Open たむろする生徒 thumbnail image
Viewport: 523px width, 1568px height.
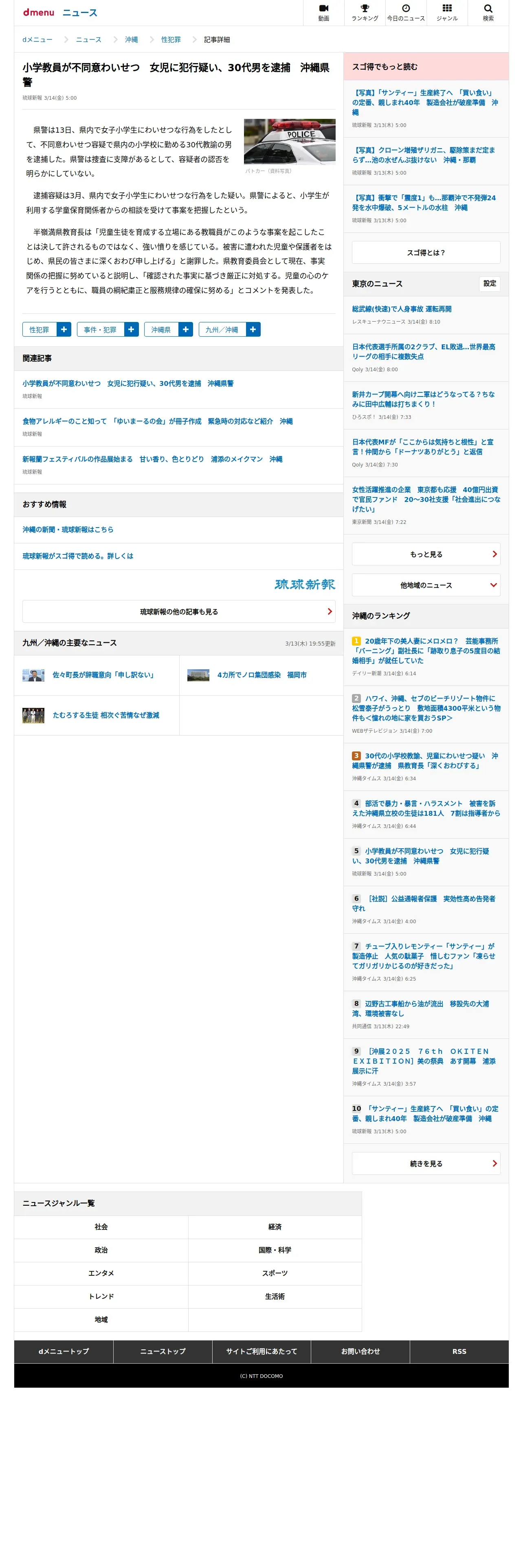[x=33, y=715]
